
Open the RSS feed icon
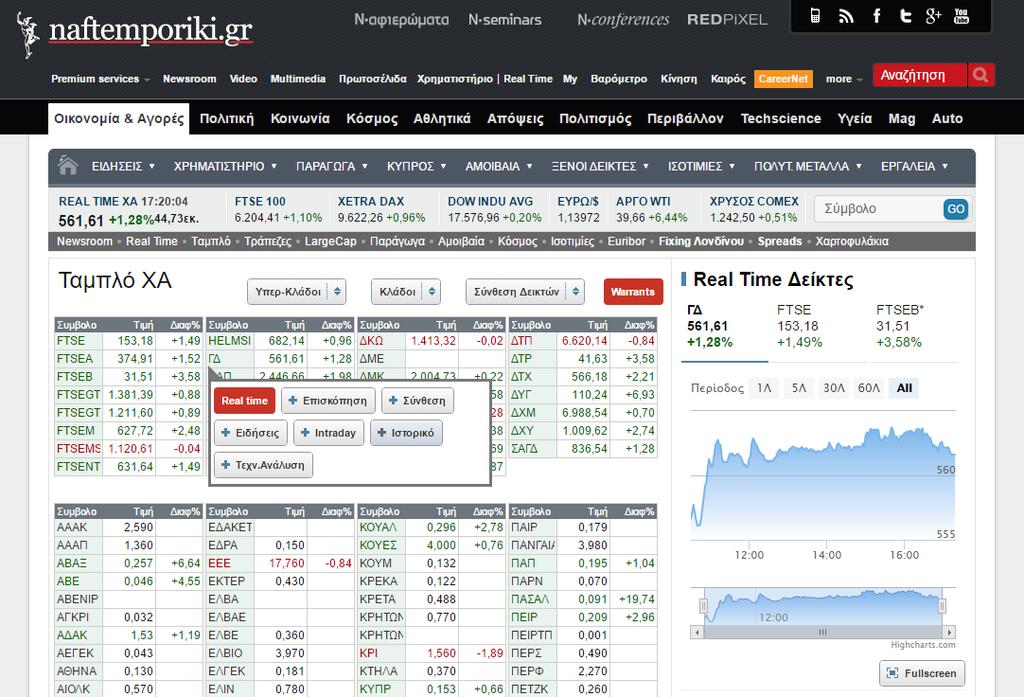point(846,16)
